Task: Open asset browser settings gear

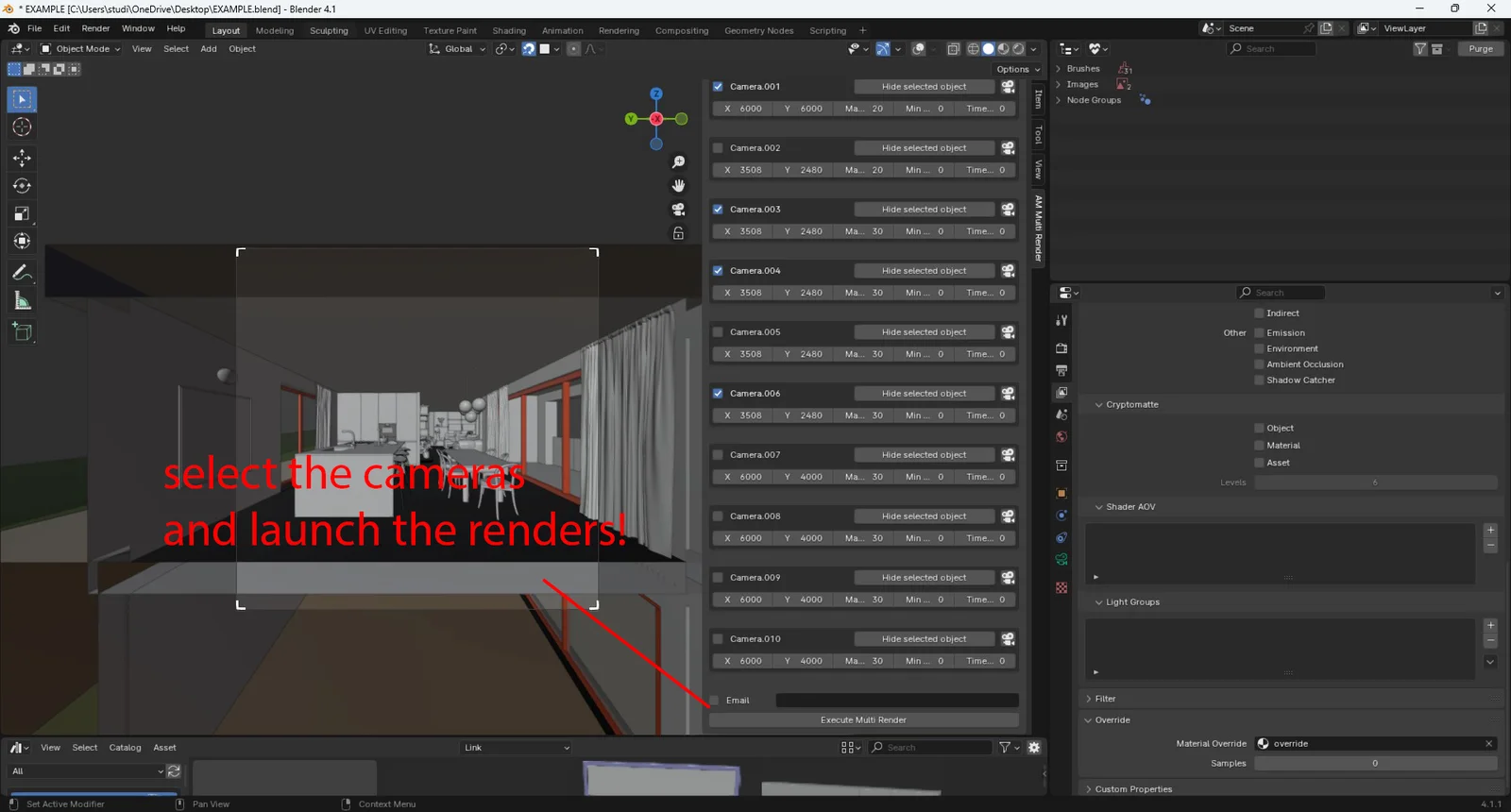Action: (1034, 748)
